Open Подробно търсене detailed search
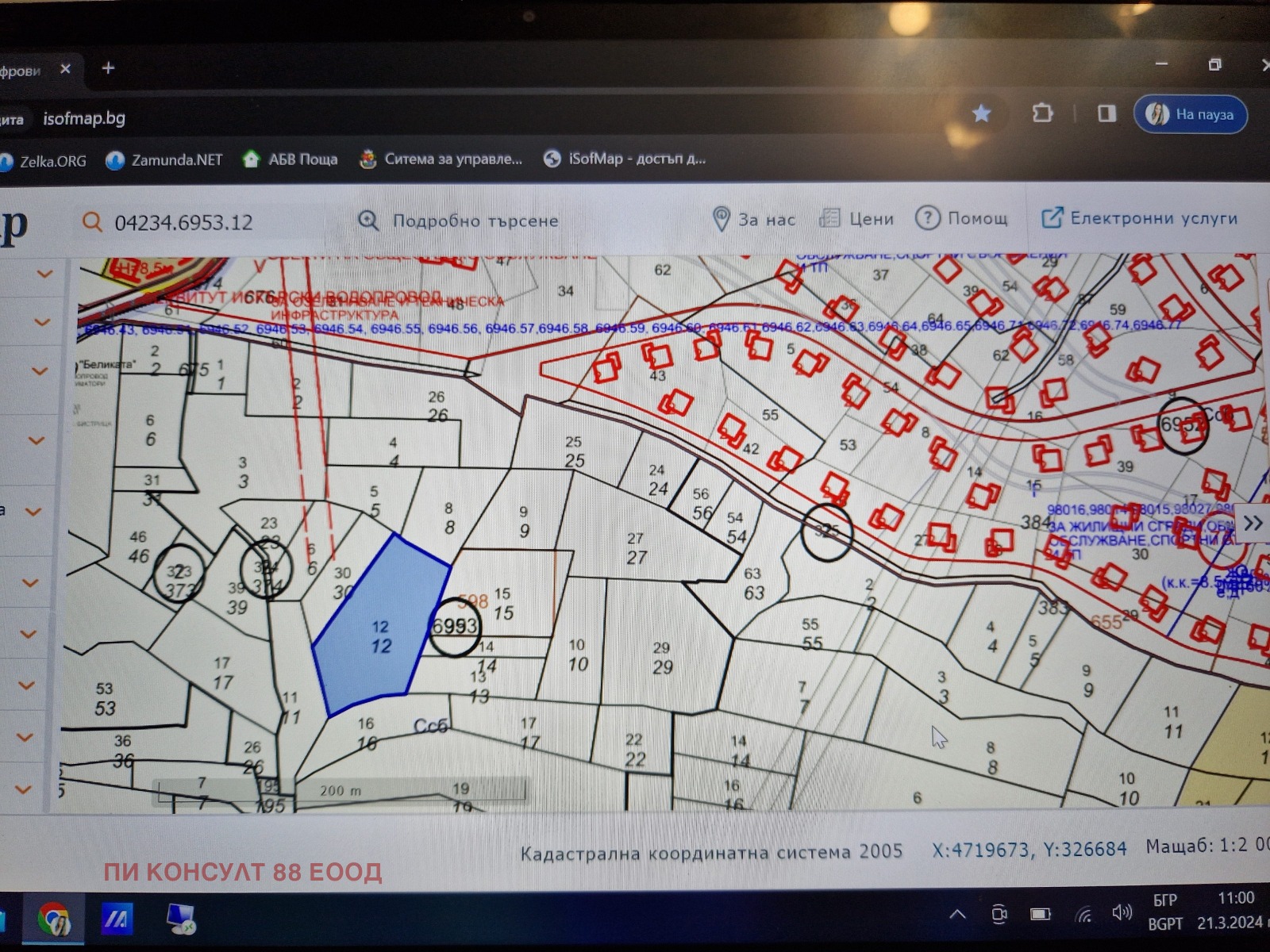Screen dimensions: 1270x952 click(x=459, y=221)
